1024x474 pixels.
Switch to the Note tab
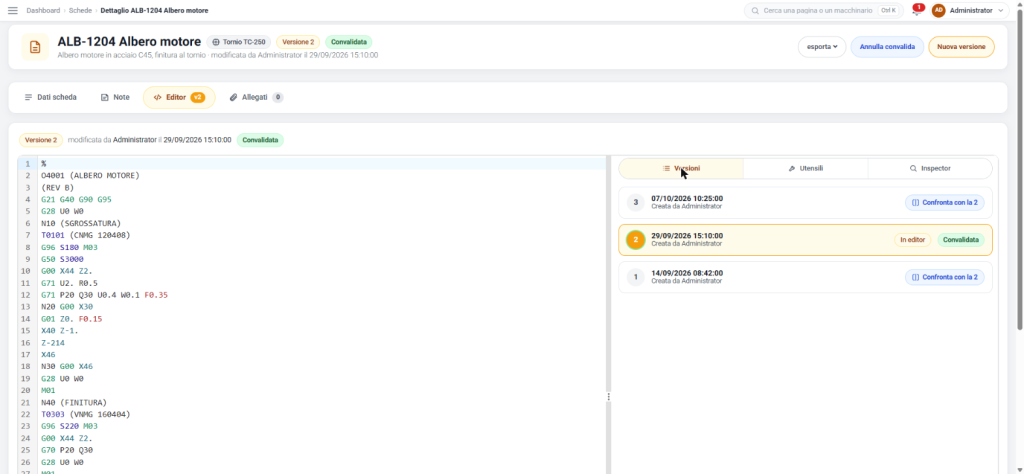(x=115, y=97)
